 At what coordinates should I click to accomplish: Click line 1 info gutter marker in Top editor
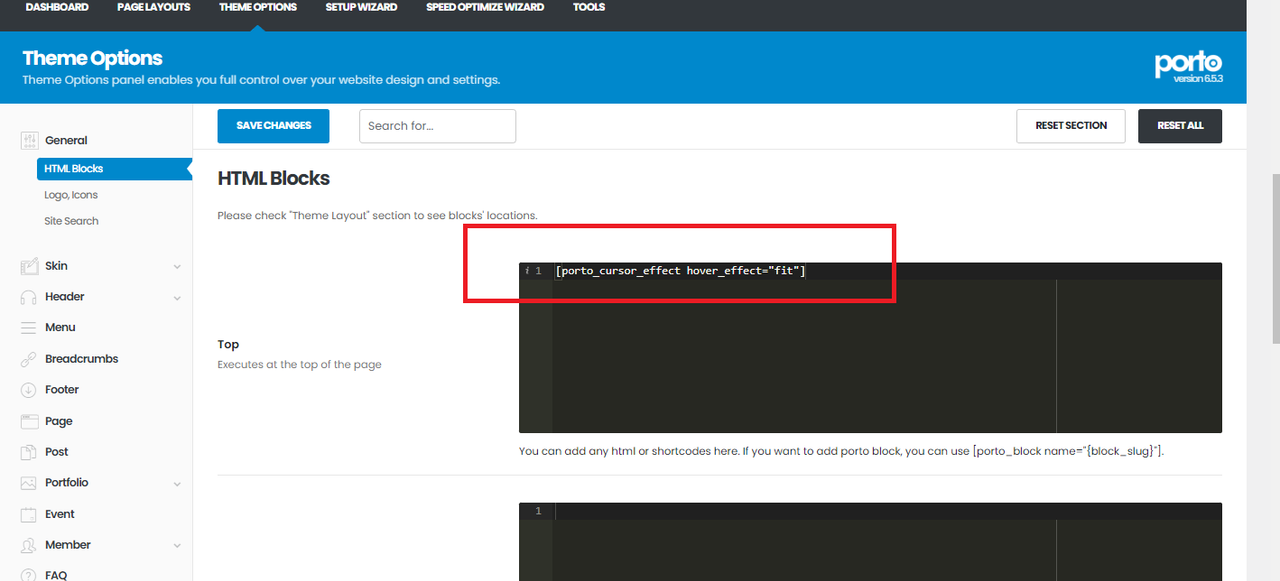pos(527,271)
